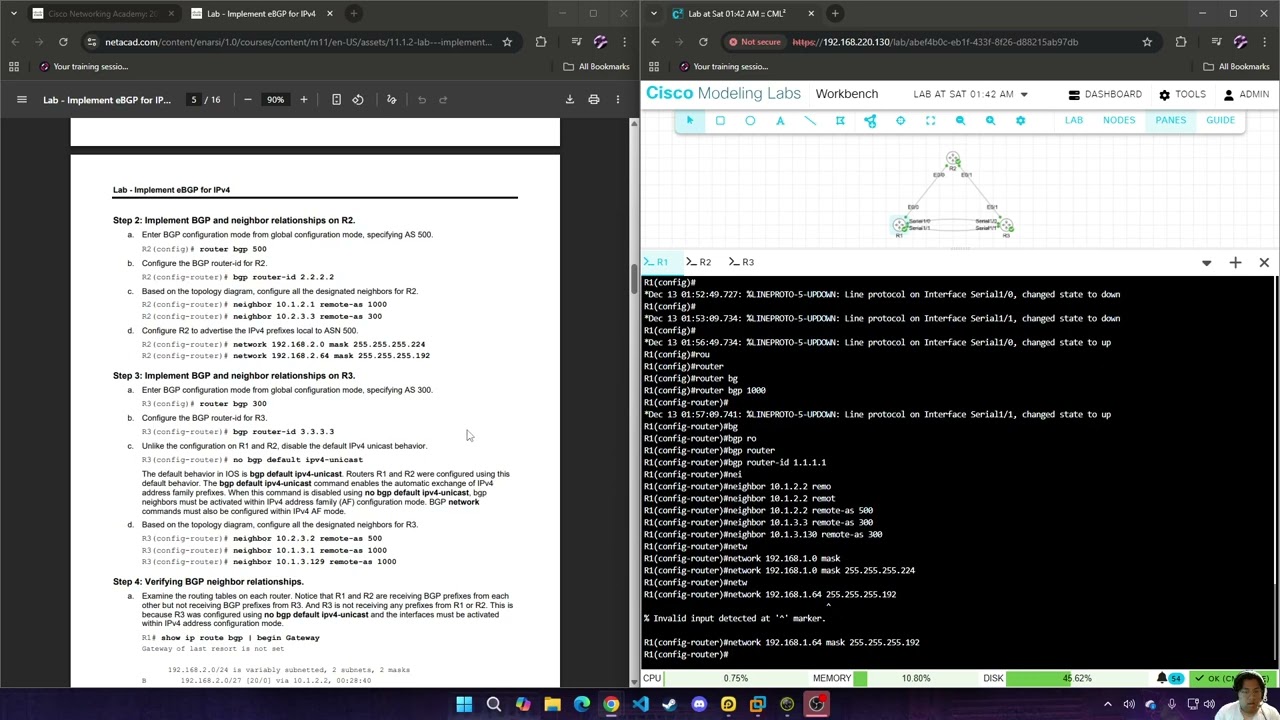Open the TOOLS menu in CML
Viewport: 1280px width, 720px height.
click(1182, 94)
